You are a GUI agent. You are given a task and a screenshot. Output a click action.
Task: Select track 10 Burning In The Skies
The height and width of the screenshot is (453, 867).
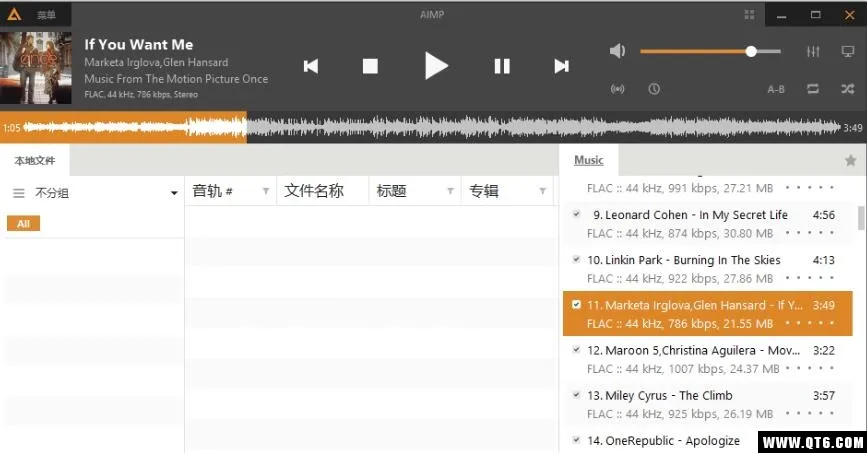pos(708,269)
